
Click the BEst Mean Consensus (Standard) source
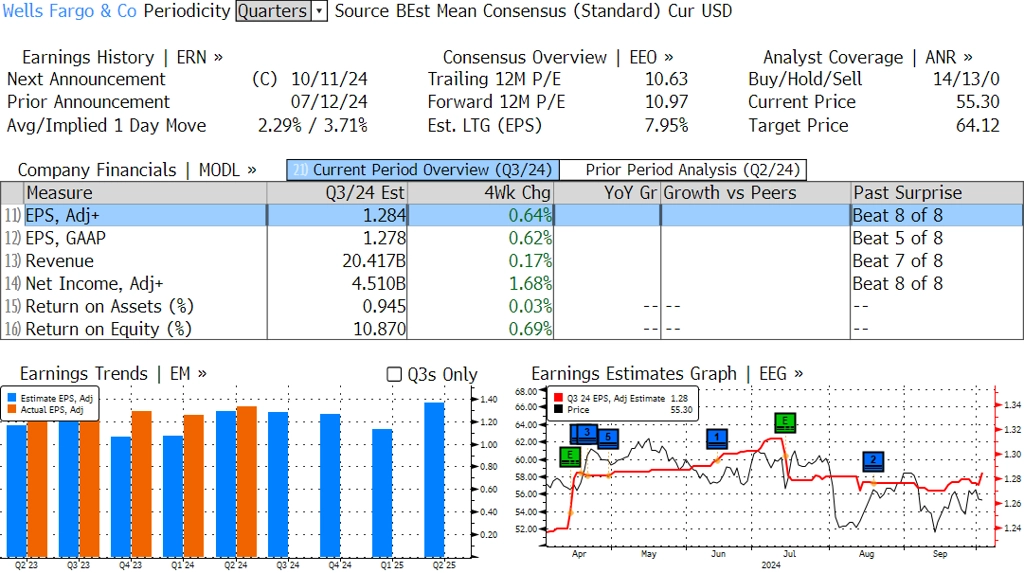[529, 11]
